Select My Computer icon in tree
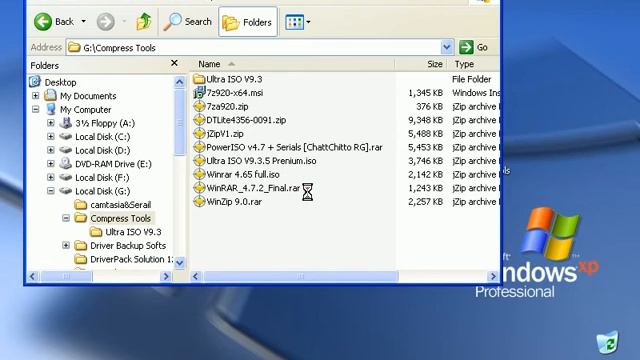Image resolution: width=640 pixels, height=360 pixels. pyautogui.click(x=51, y=109)
